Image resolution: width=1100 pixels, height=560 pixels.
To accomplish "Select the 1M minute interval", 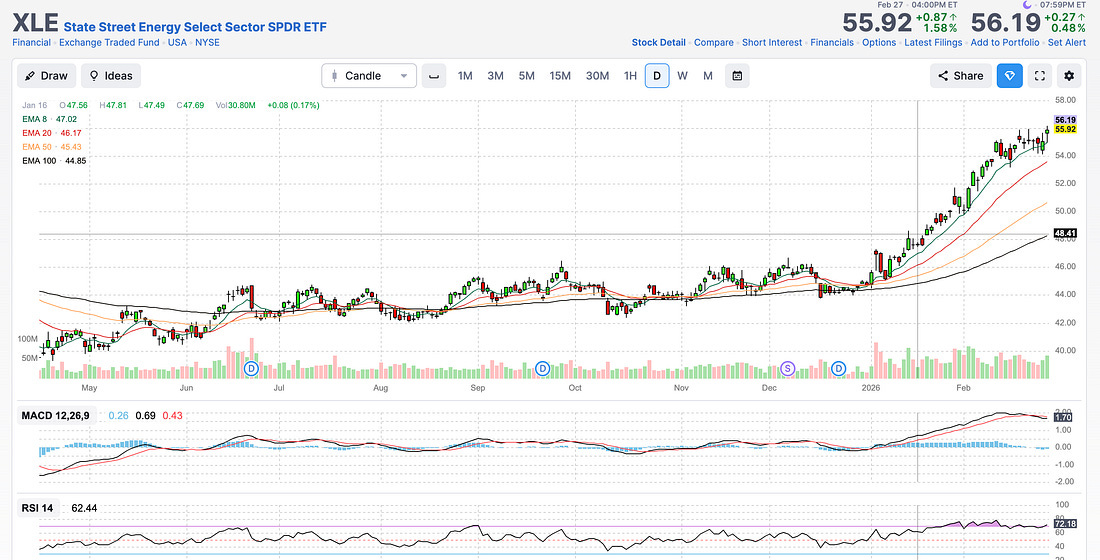I will (x=465, y=76).
